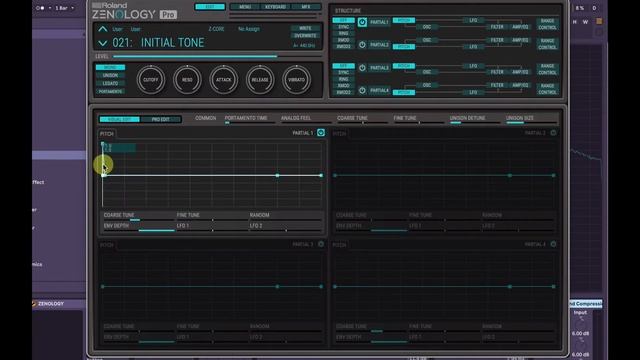Adjust Partial 1 Coarse Tune slider

pyautogui.click(x=139, y=220)
